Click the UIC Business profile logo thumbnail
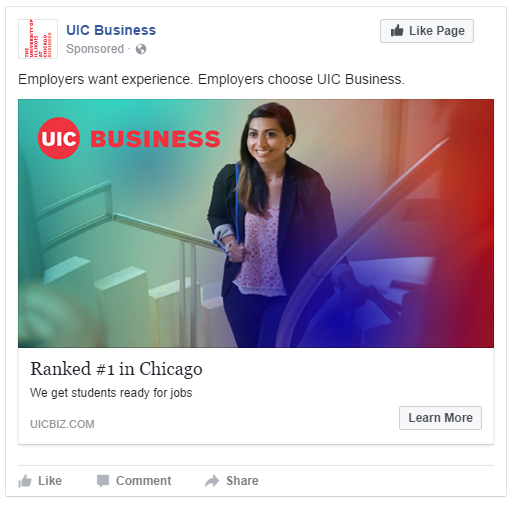Viewport: 514px width, 510px height. [x=38, y=39]
